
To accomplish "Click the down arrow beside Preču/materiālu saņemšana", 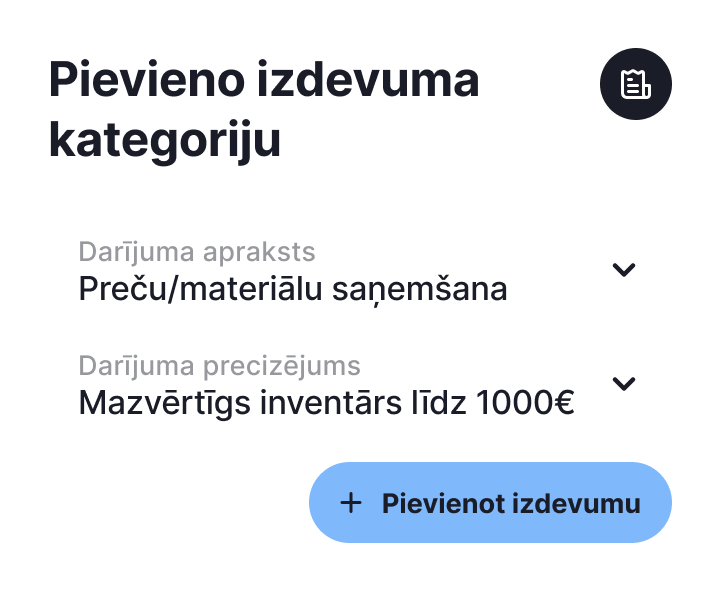I will coord(624,270).
